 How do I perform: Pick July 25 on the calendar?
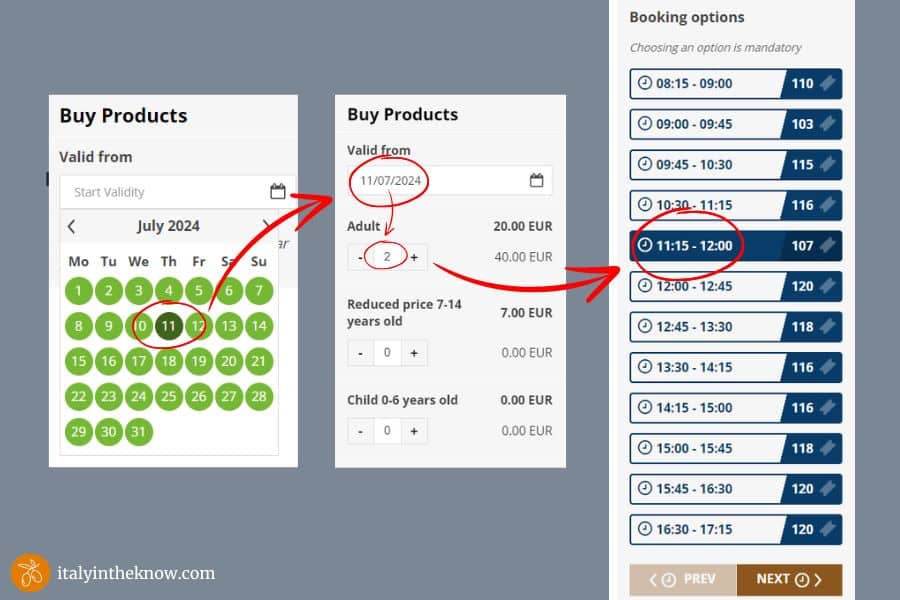[x=168, y=396]
